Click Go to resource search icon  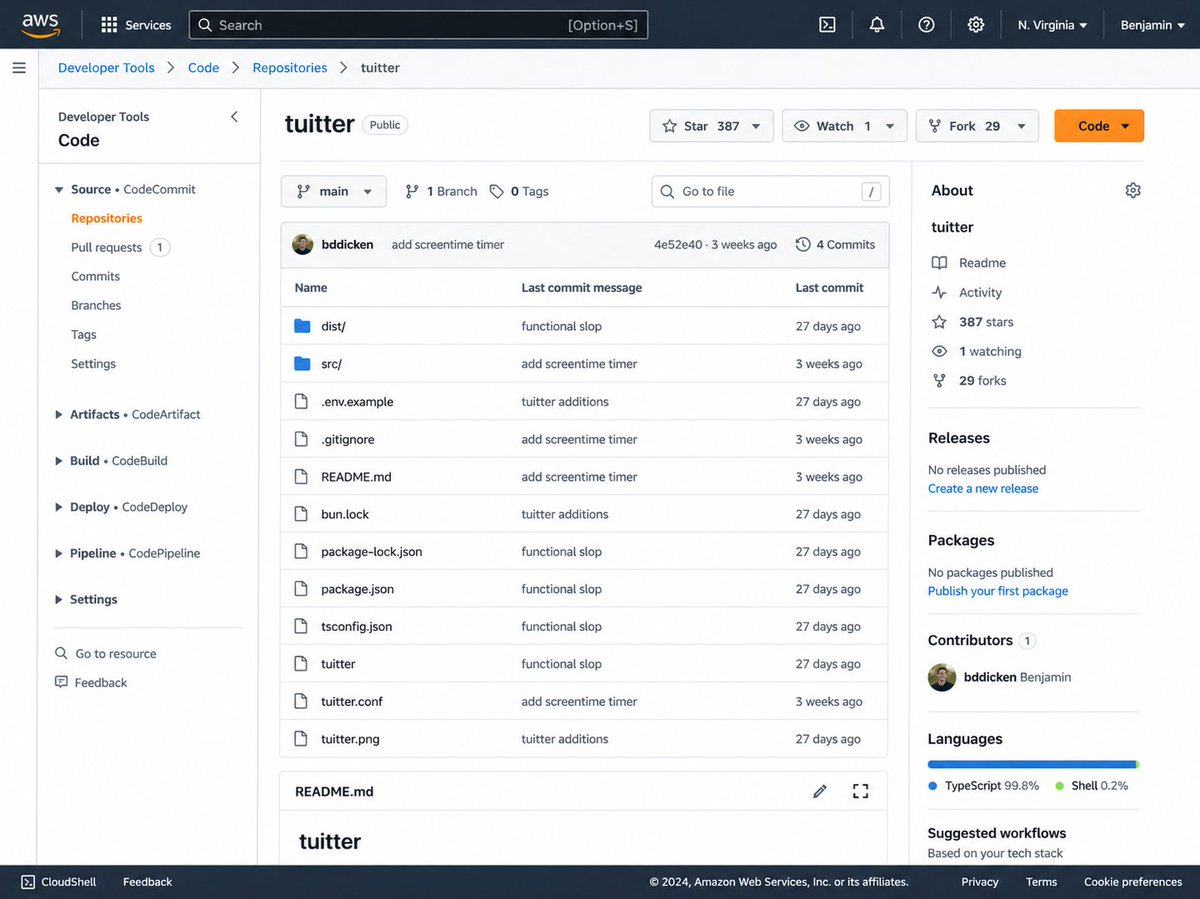click(x=62, y=654)
